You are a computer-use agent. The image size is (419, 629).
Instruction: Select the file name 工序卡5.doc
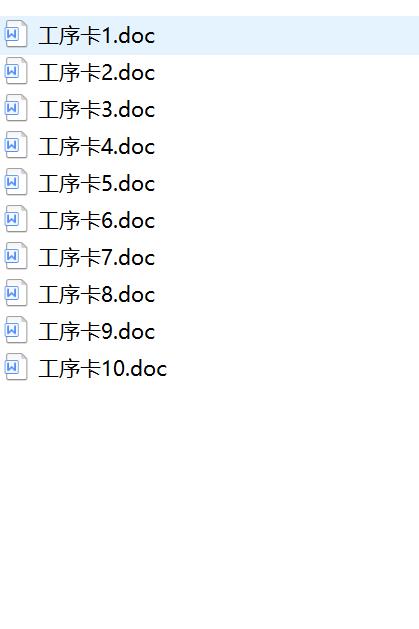coord(97,184)
